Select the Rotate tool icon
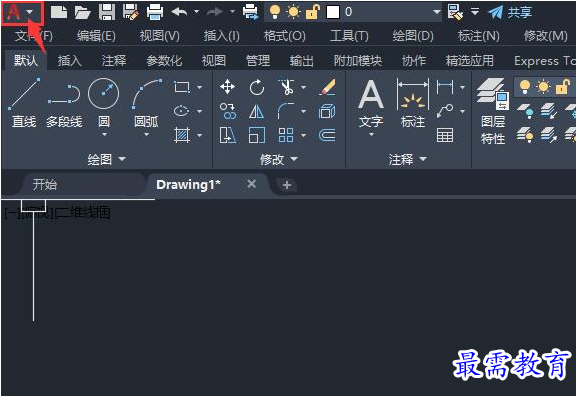Image resolution: width=577 pixels, height=396 pixels. [256, 87]
